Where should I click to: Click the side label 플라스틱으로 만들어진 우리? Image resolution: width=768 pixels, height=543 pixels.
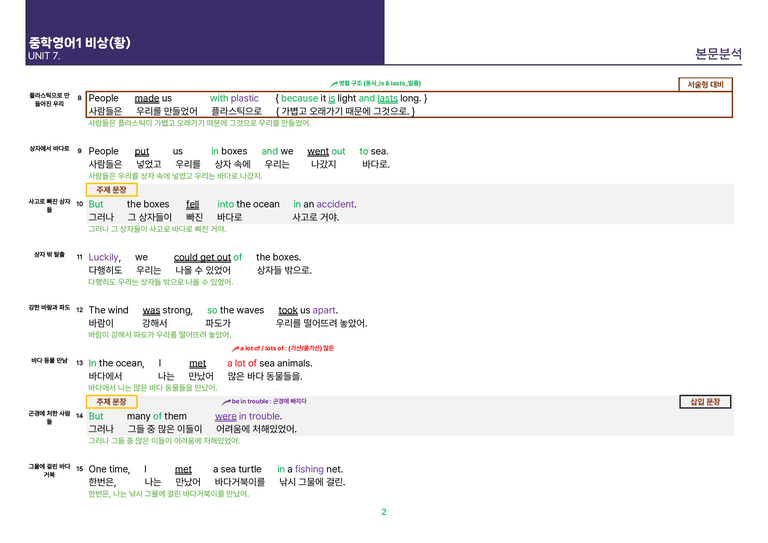(49, 99)
